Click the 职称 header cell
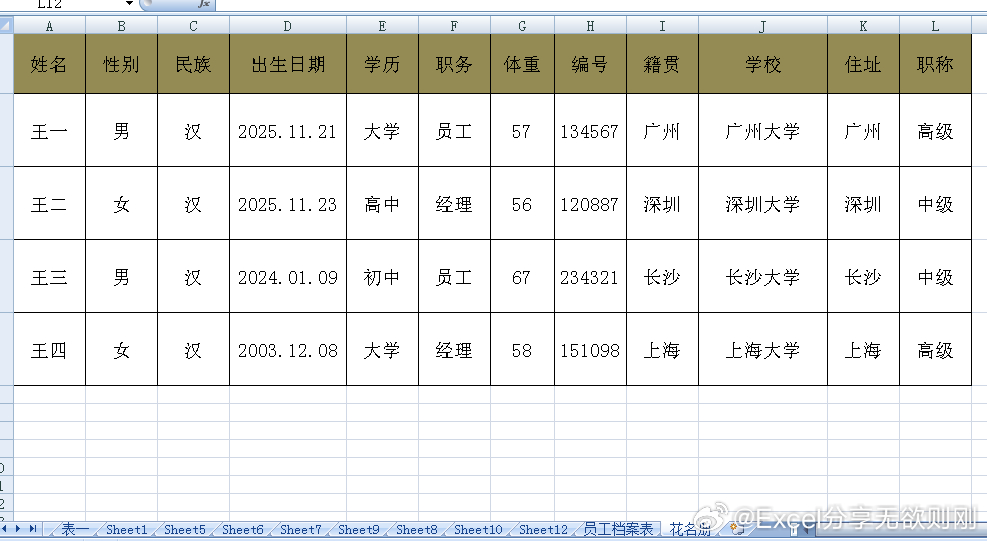This screenshot has height=541, width=987. coord(935,64)
